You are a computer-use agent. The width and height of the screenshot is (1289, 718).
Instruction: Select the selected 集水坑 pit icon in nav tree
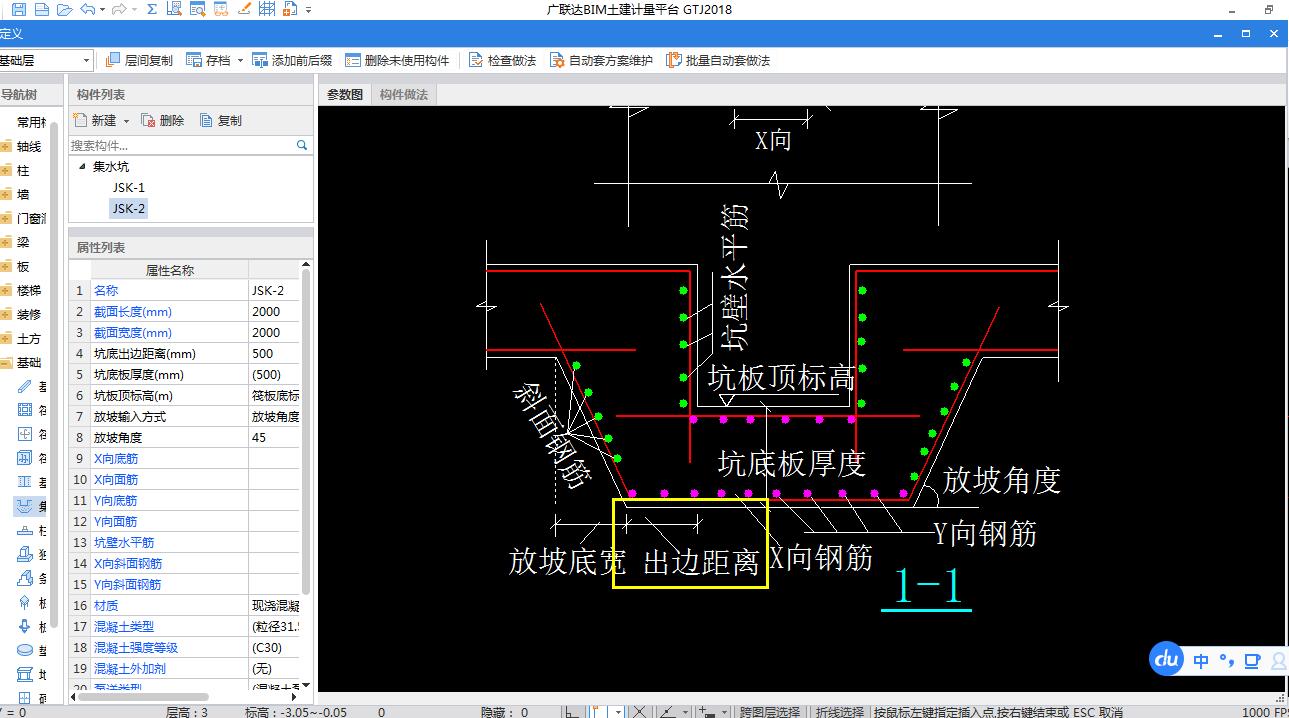coord(25,506)
